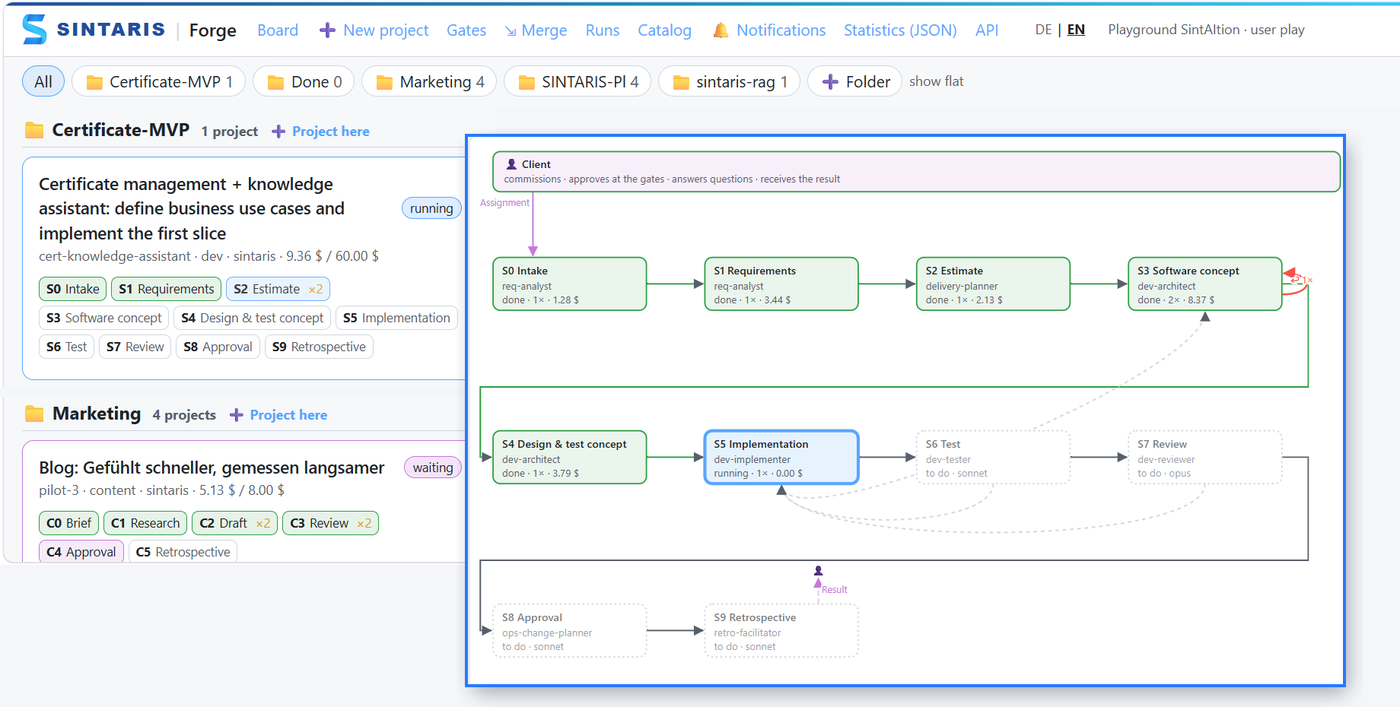
Task: Click Project here in Marketing section
Action: 279,415
